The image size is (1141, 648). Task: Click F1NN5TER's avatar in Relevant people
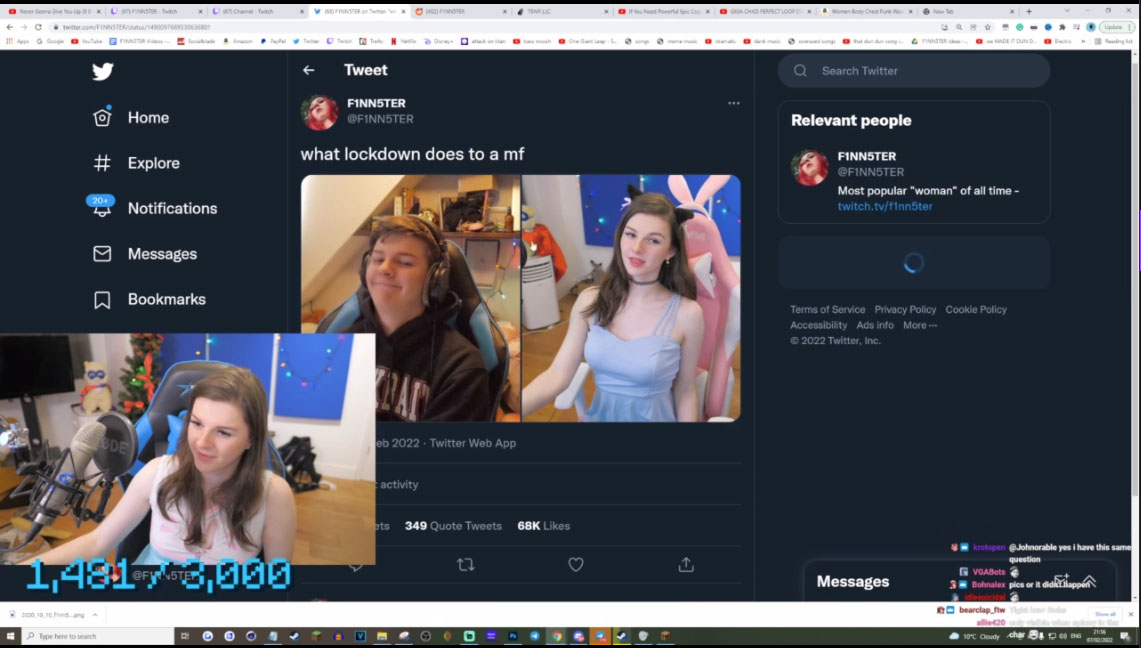tap(809, 167)
